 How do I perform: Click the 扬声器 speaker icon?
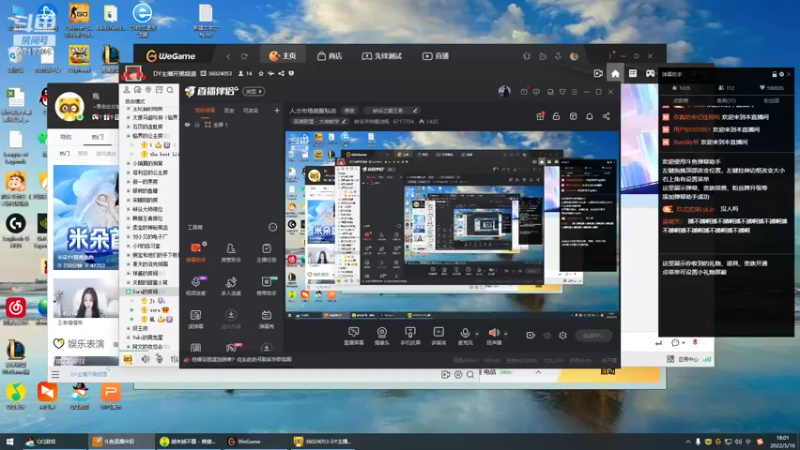click(494, 334)
